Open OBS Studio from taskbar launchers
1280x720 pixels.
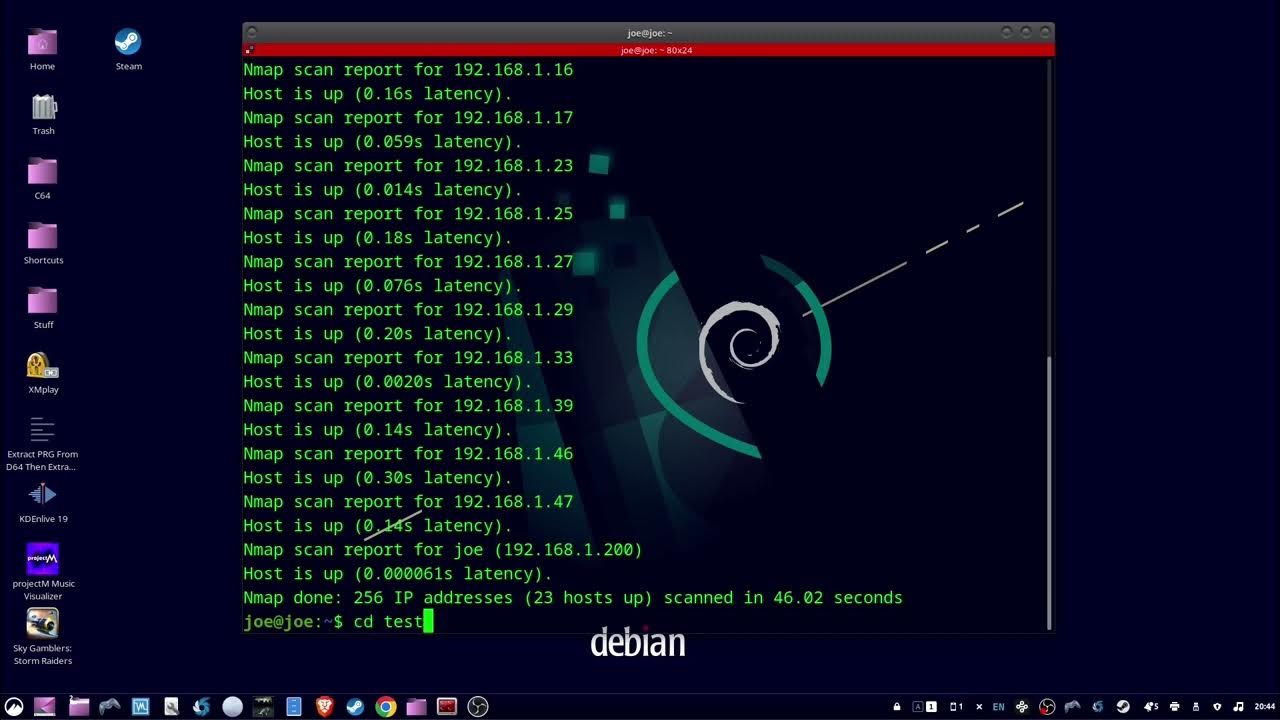click(x=477, y=706)
